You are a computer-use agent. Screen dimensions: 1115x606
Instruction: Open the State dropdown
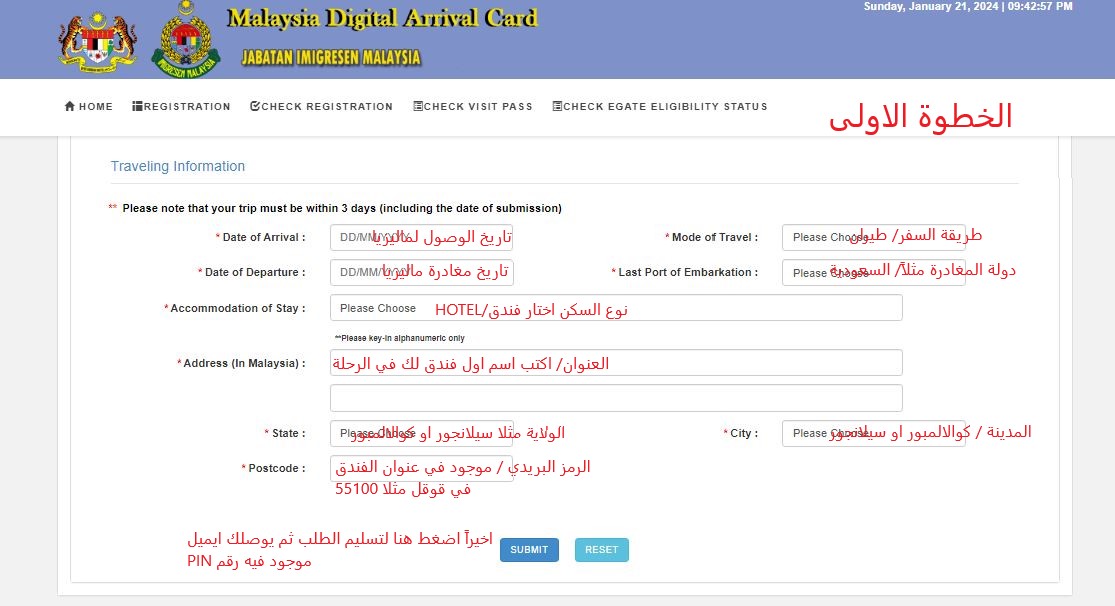pyautogui.click(x=421, y=433)
